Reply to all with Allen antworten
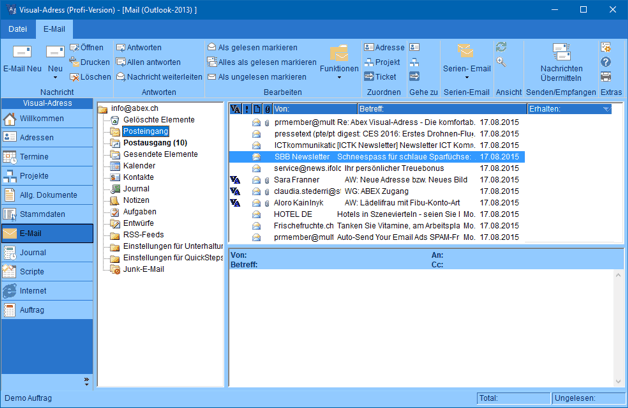The image size is (628, 408). point(149,62)
